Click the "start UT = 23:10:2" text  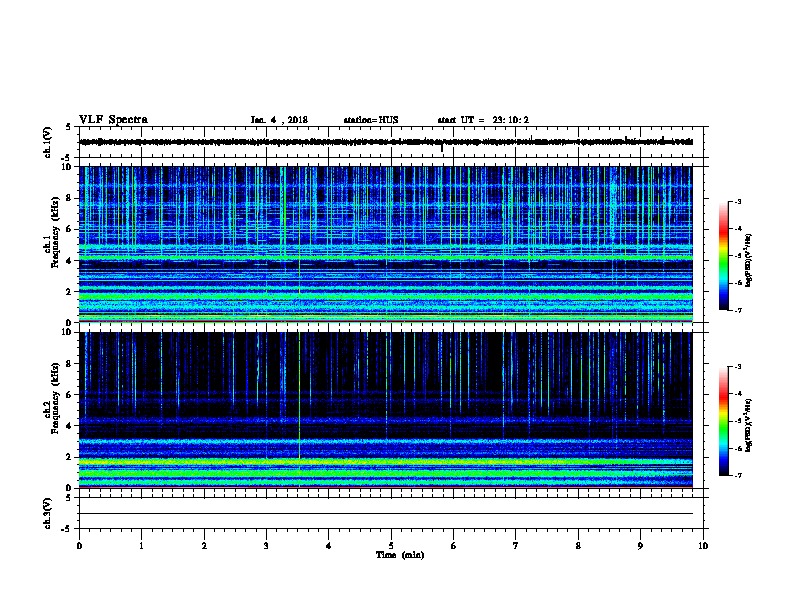coord(483,120)
